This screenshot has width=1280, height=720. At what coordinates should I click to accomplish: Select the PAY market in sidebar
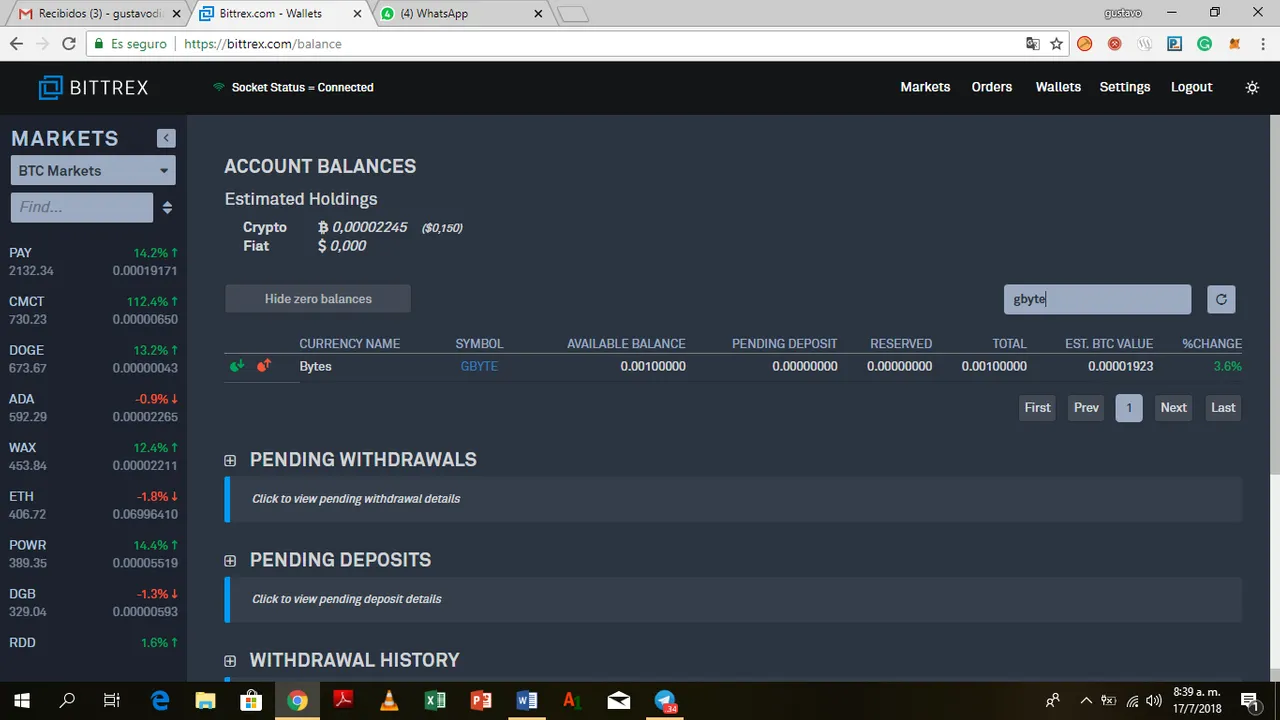coord(93,262)
